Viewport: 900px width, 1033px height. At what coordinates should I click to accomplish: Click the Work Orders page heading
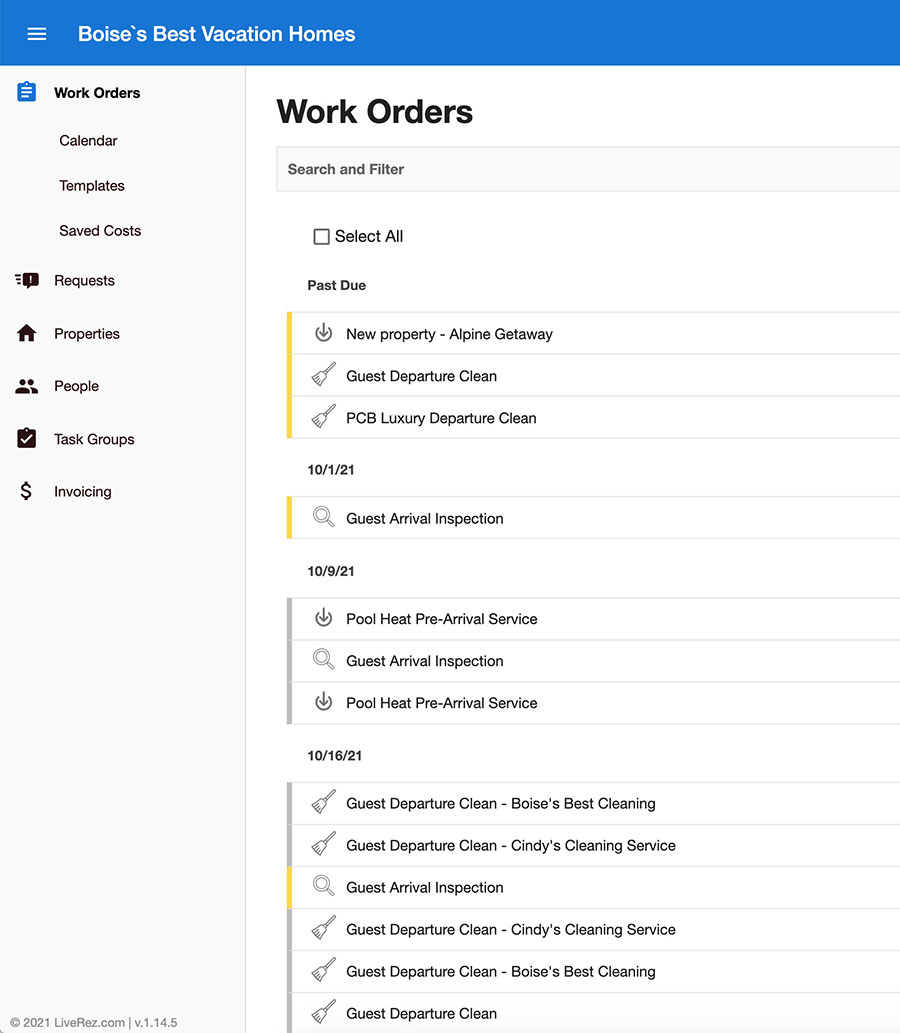coord(374,111)
